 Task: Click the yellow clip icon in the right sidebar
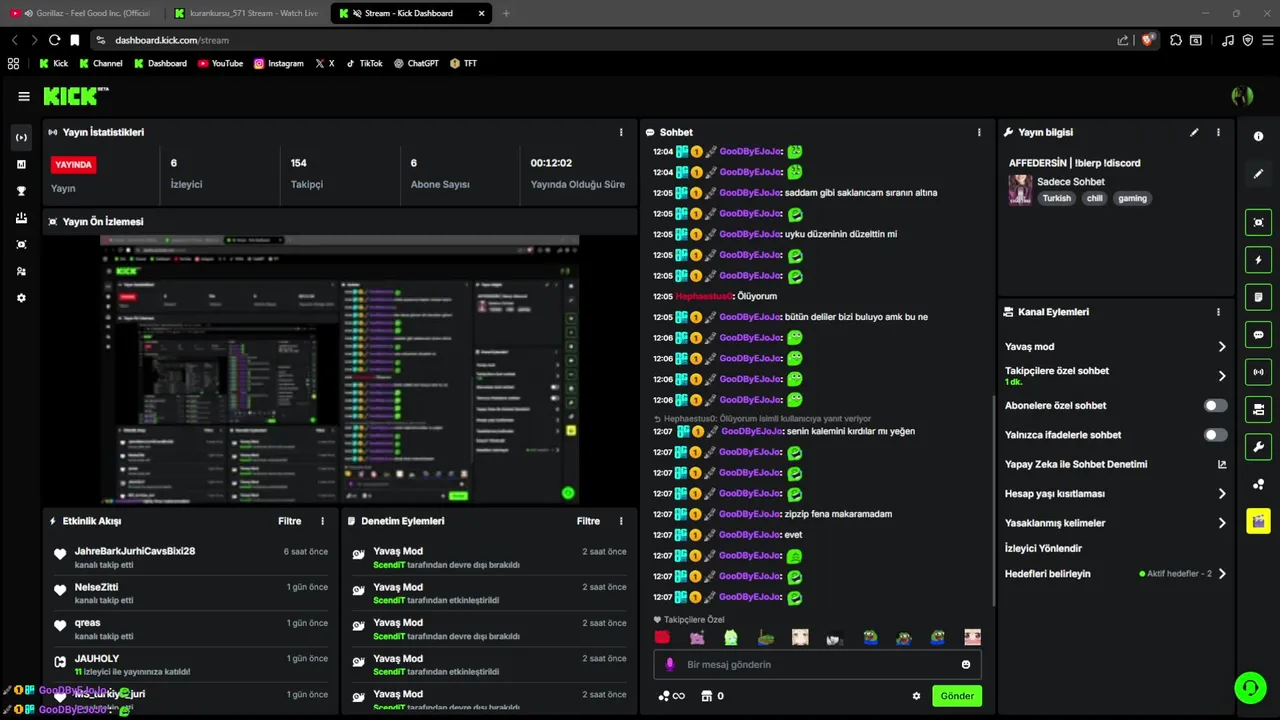coord(1258,521)
